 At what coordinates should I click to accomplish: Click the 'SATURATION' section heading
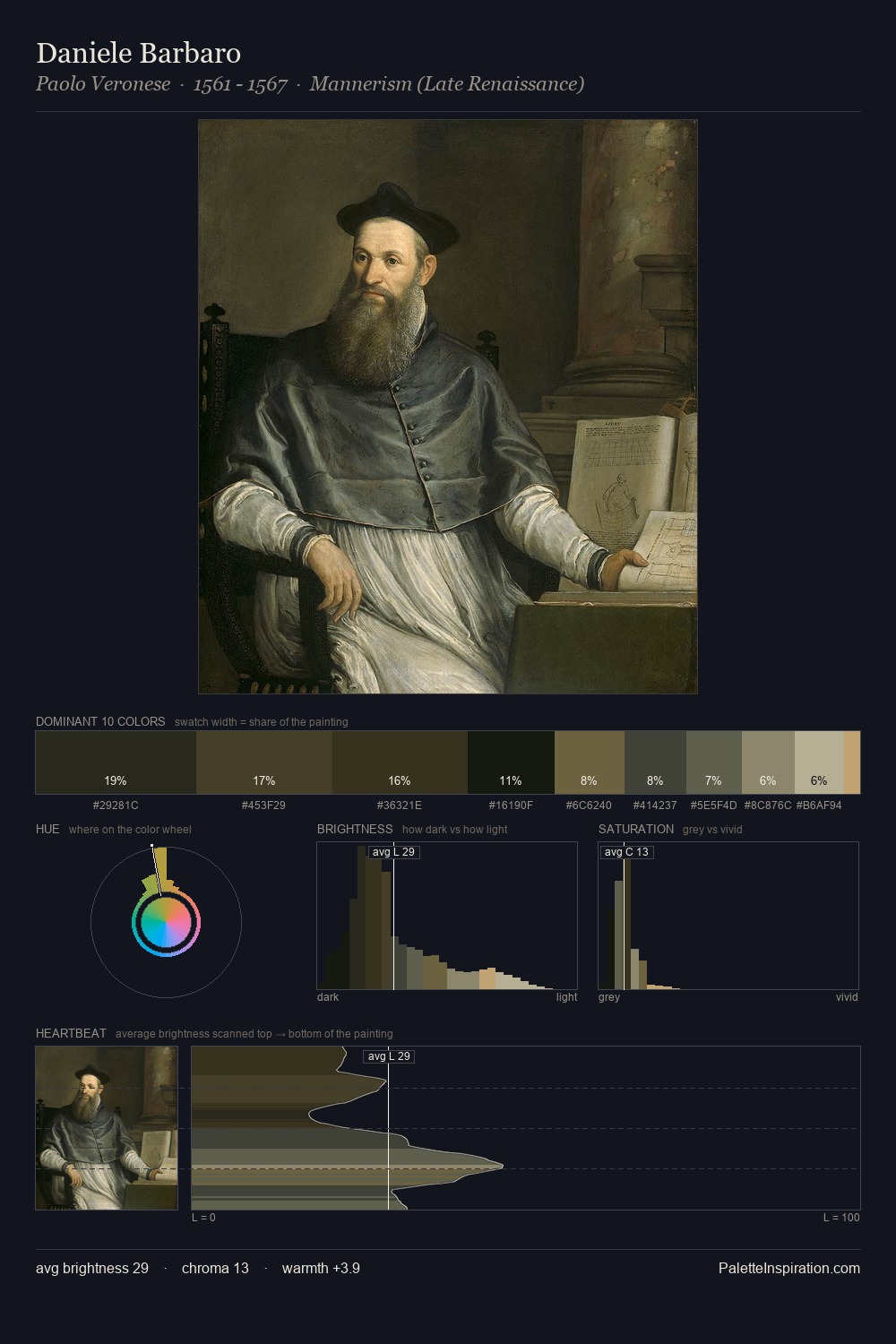(636, 829)
